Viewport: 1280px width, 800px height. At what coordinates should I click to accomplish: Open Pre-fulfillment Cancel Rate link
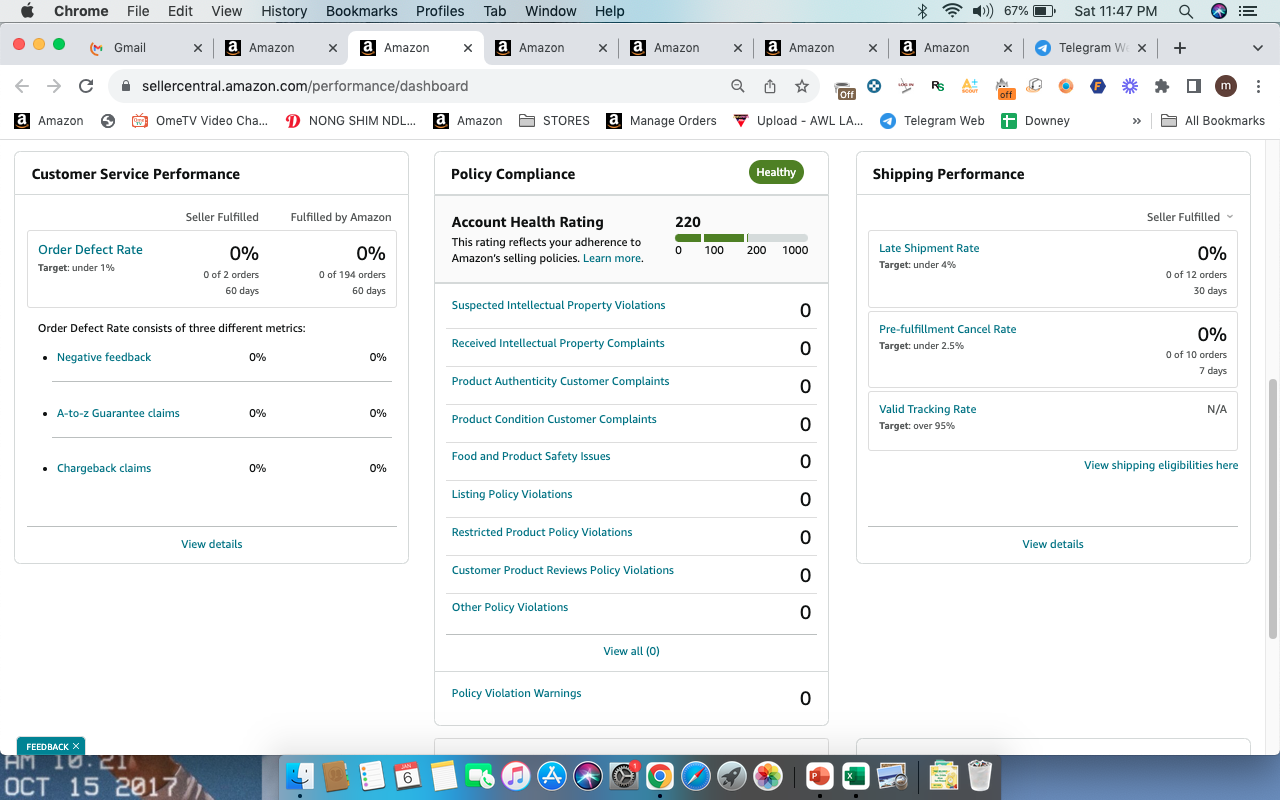point(947,329)
